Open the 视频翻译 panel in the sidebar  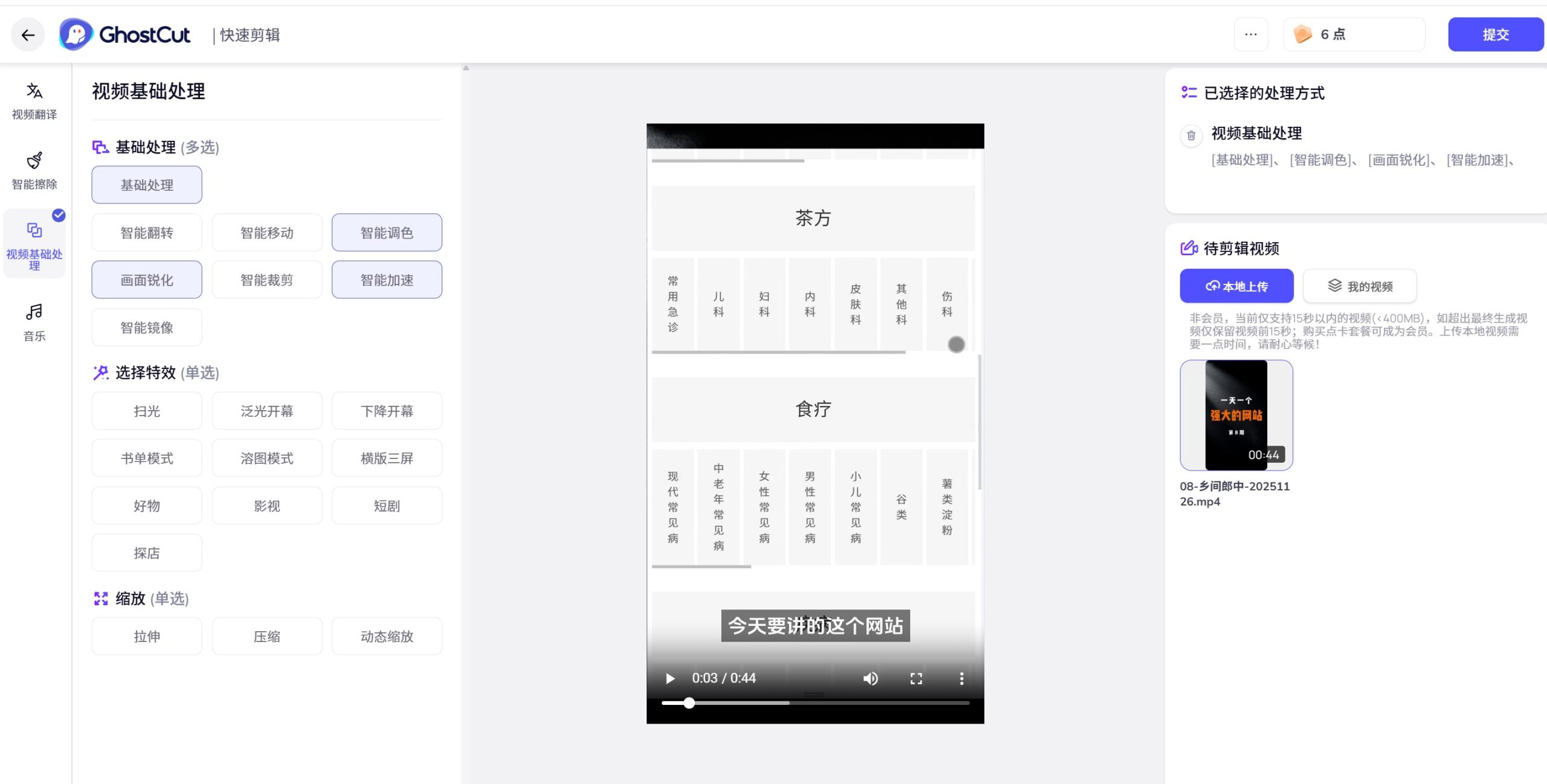click(x=34, y=100)
